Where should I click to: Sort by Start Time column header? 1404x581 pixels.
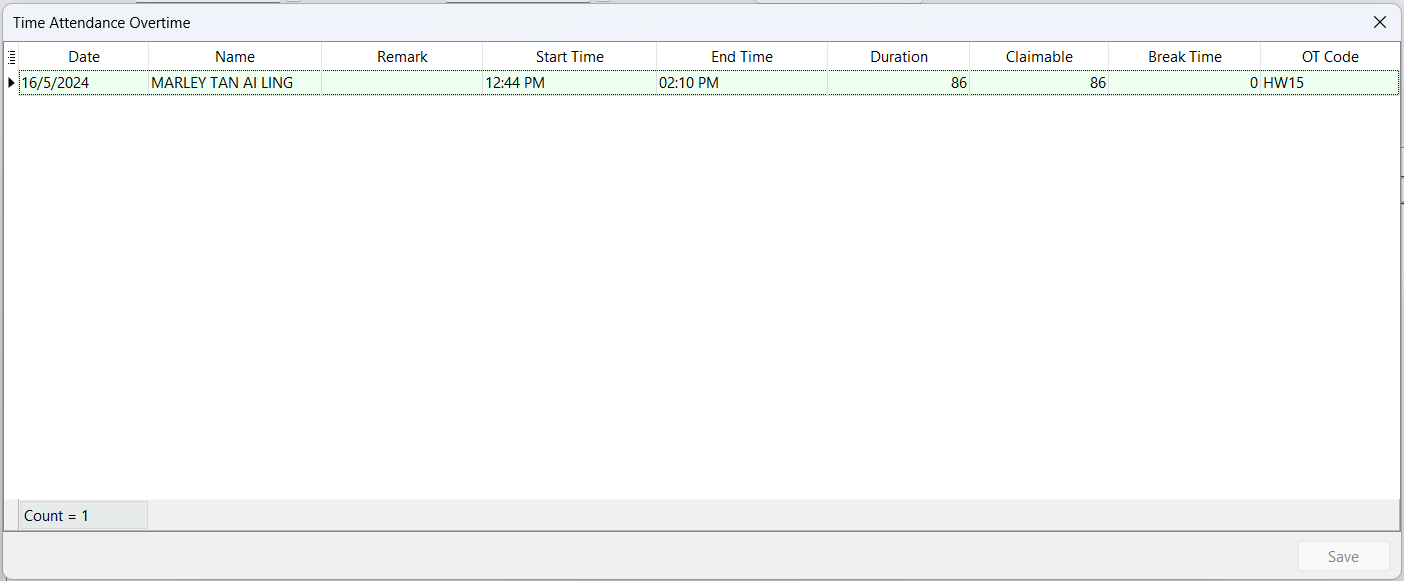pyautogui.click(x=569, y=57)
